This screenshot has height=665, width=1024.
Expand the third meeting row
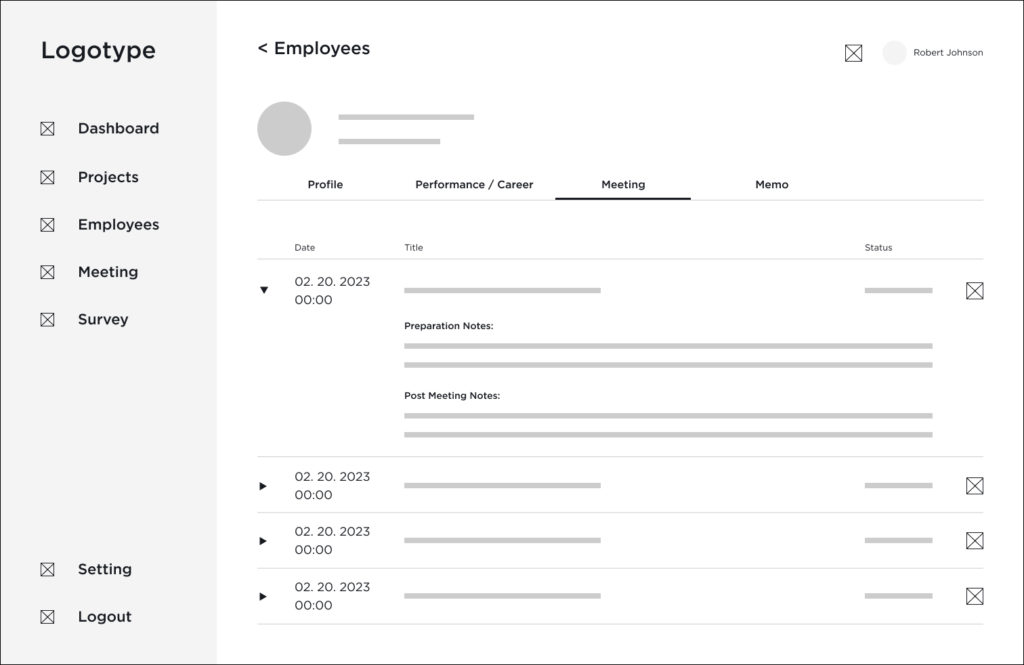click(x=263, y=541)
